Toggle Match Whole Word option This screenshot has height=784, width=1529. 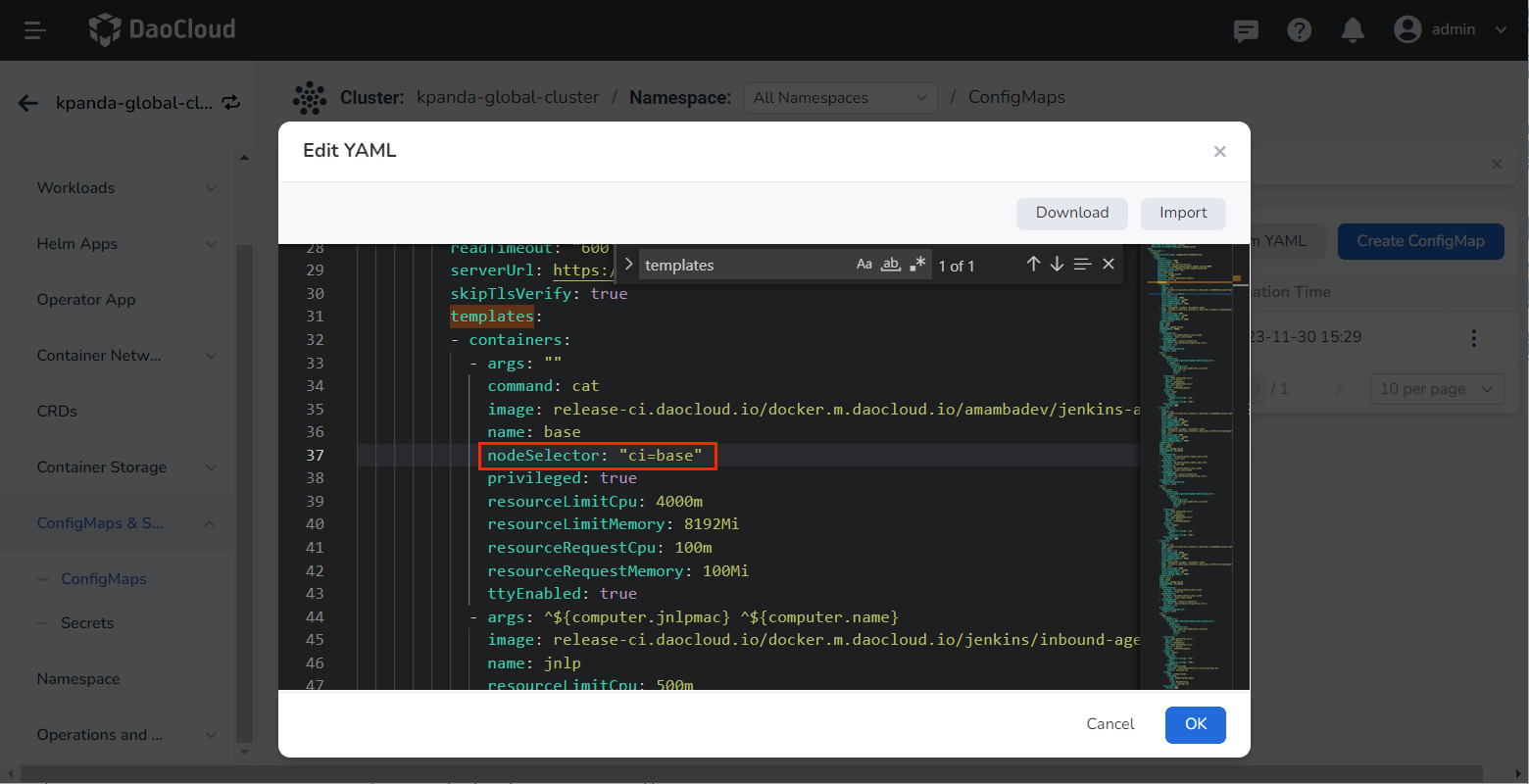tap(890, 265)
